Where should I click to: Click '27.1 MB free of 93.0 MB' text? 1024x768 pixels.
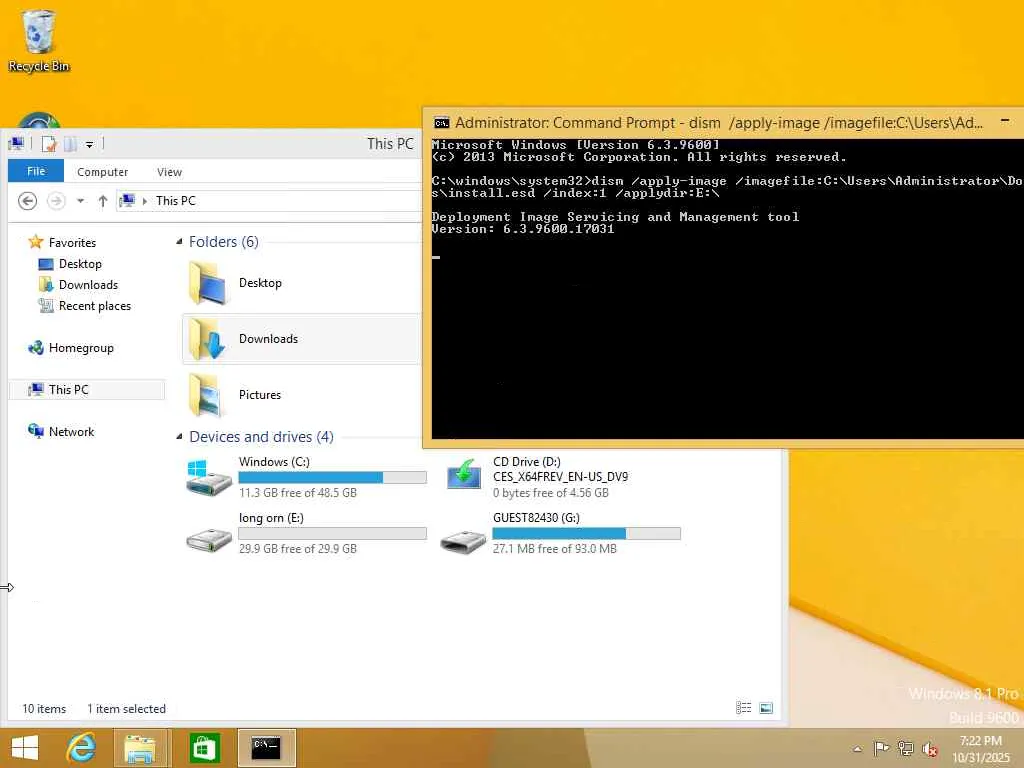554,549
